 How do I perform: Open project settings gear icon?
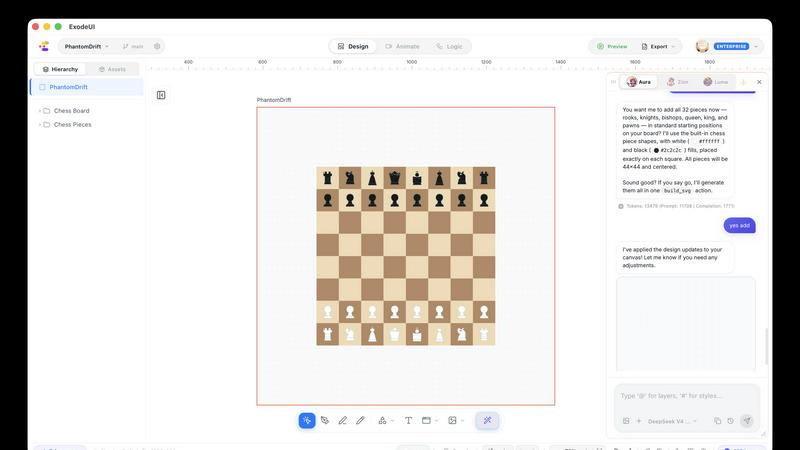pyautogui.click(x=157, y=46)
